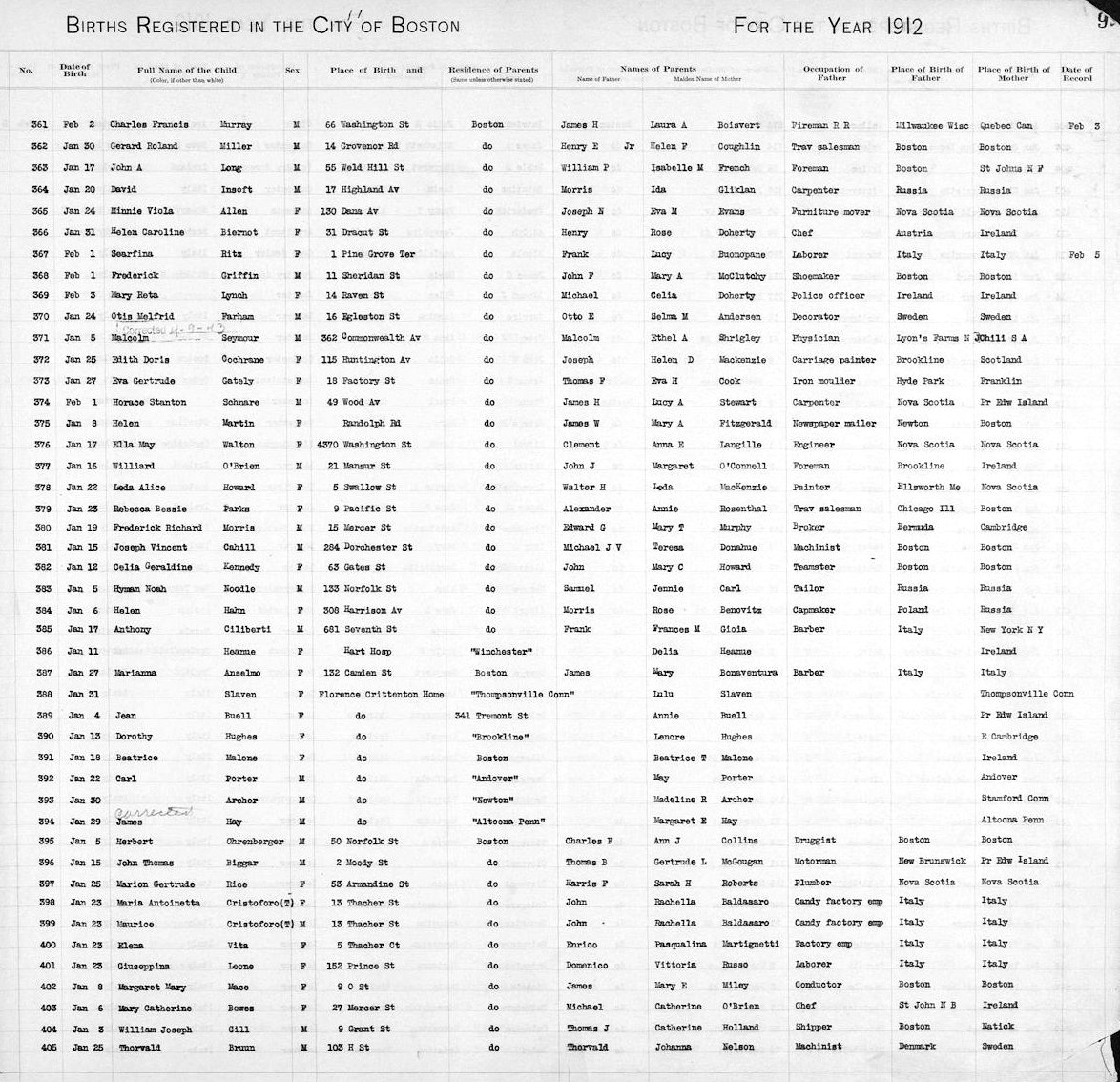The height and width of the screenshot is (1082, 1120).
Task: Click the 'Newspaper mailer' occupation entry
Action: click(833, 424)
